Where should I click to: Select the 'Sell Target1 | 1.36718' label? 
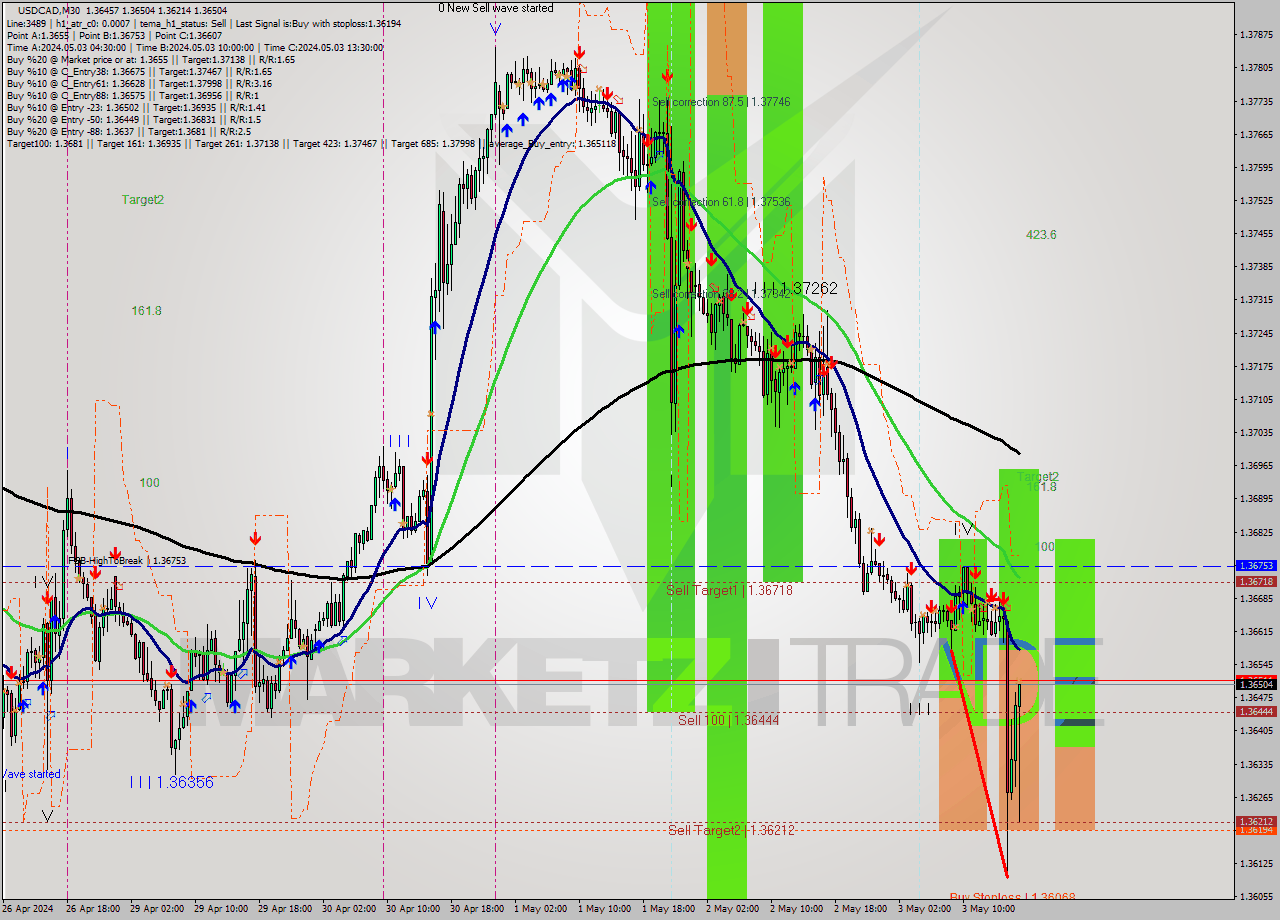click(x=729, y=591)
